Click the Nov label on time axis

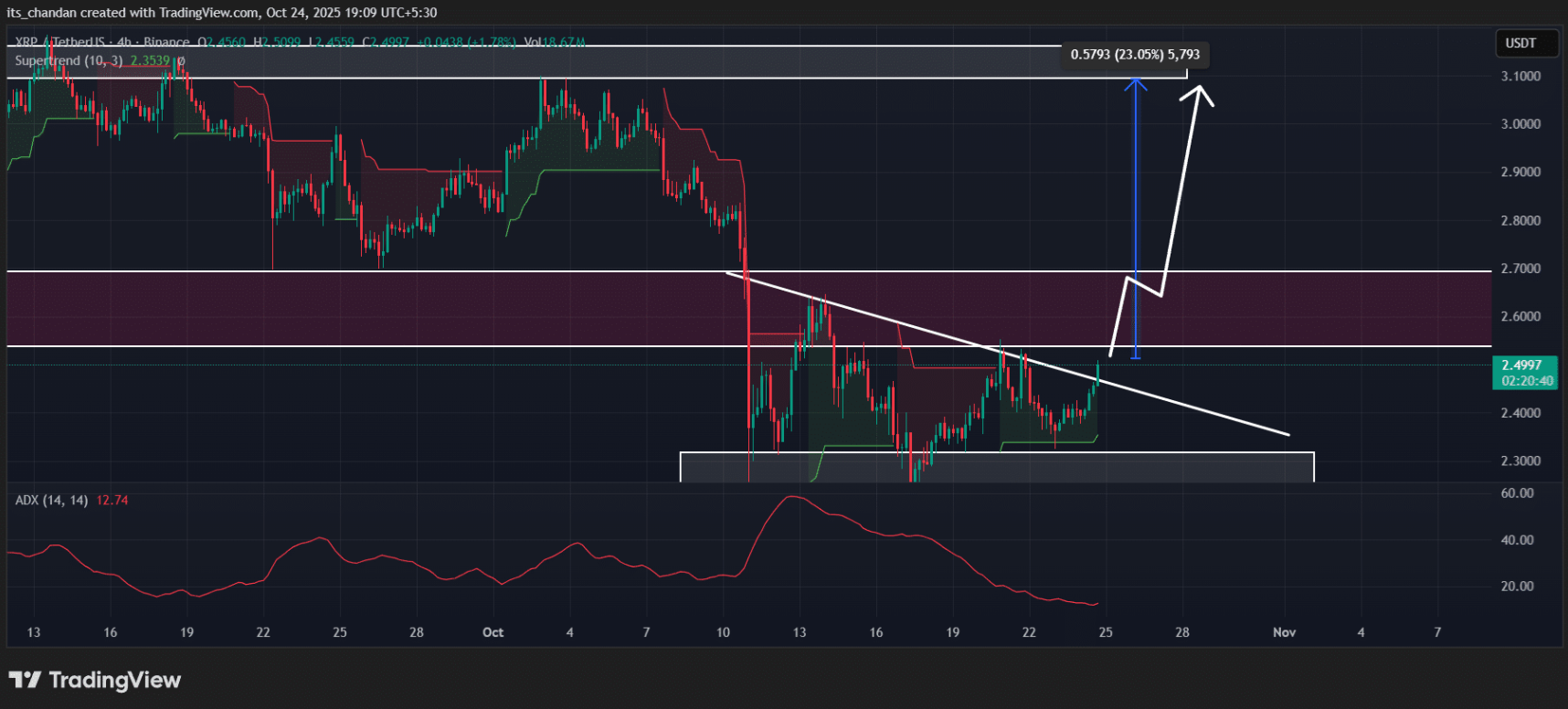(1284, 632)
